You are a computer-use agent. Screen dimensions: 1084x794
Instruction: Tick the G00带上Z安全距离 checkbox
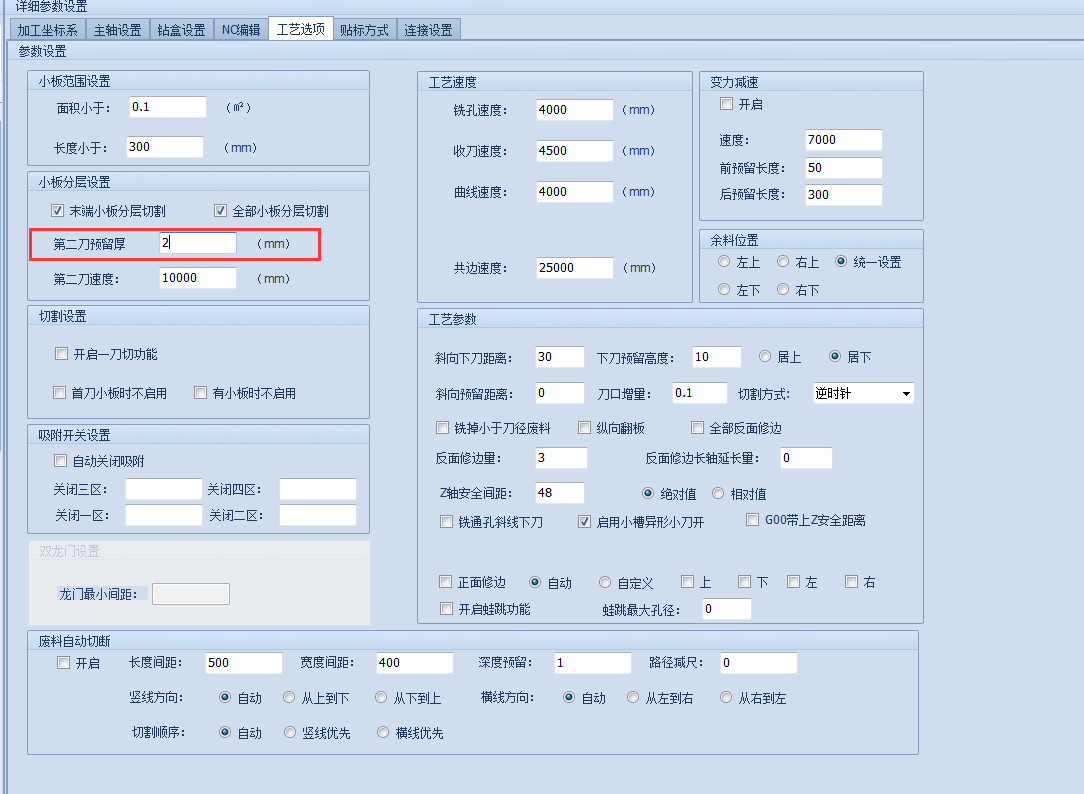(x=754, y=520)
